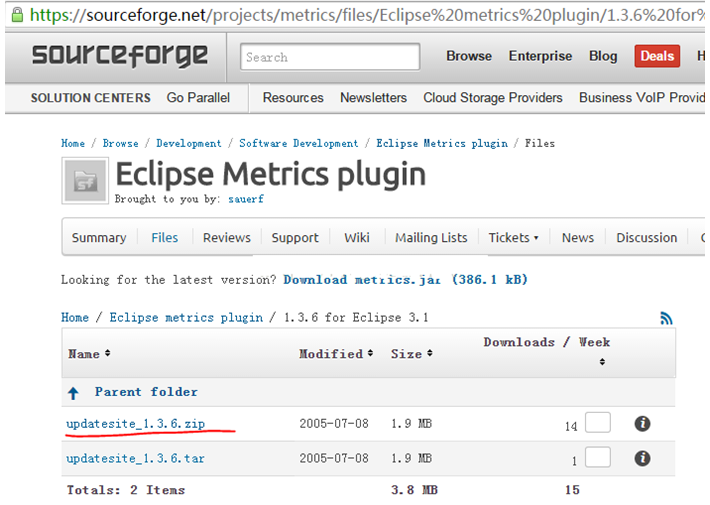Click the SourceForge search field

[330, 57]
